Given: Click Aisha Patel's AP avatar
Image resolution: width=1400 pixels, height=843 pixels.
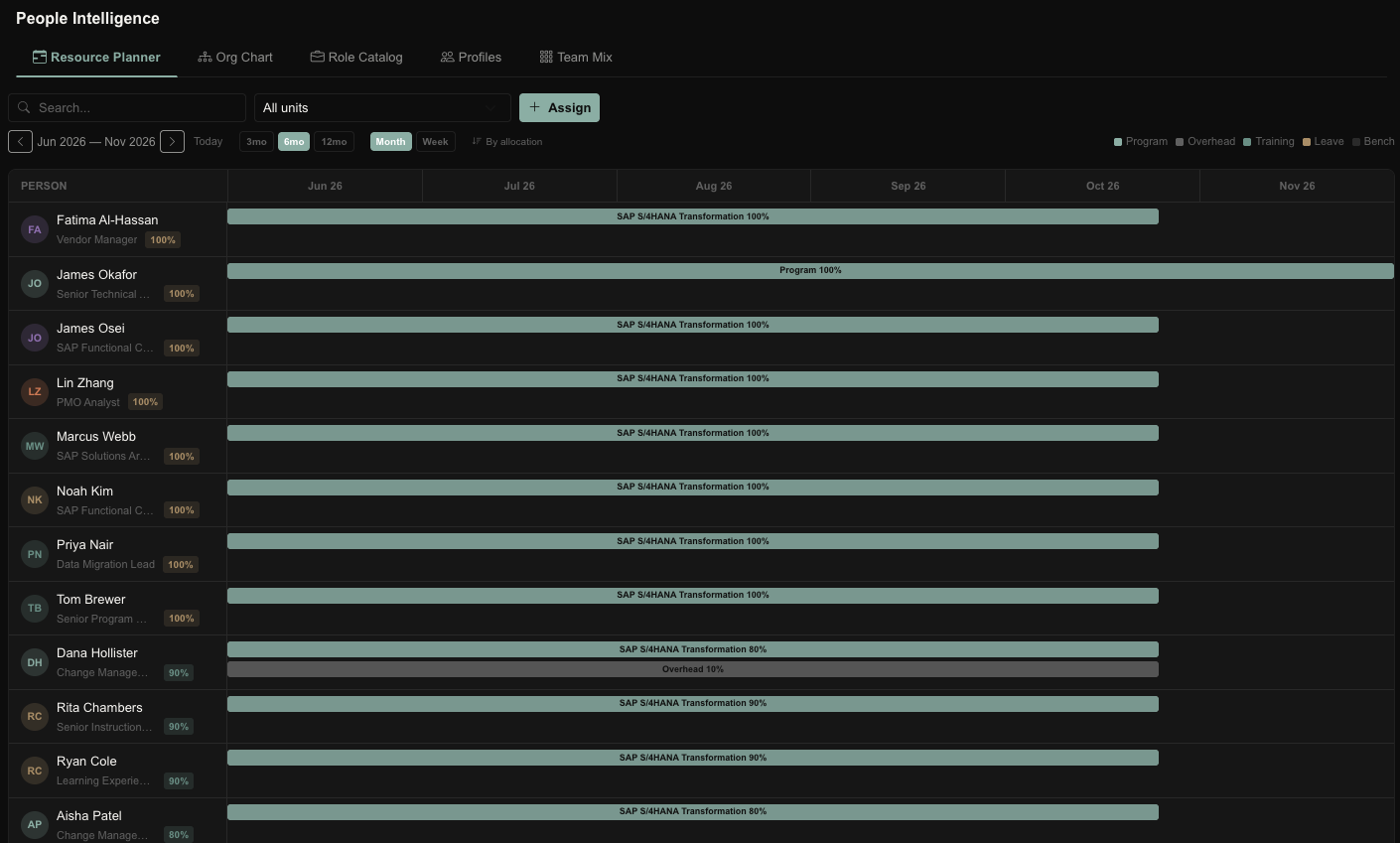Looking at the screenshot, I should 35,825.
